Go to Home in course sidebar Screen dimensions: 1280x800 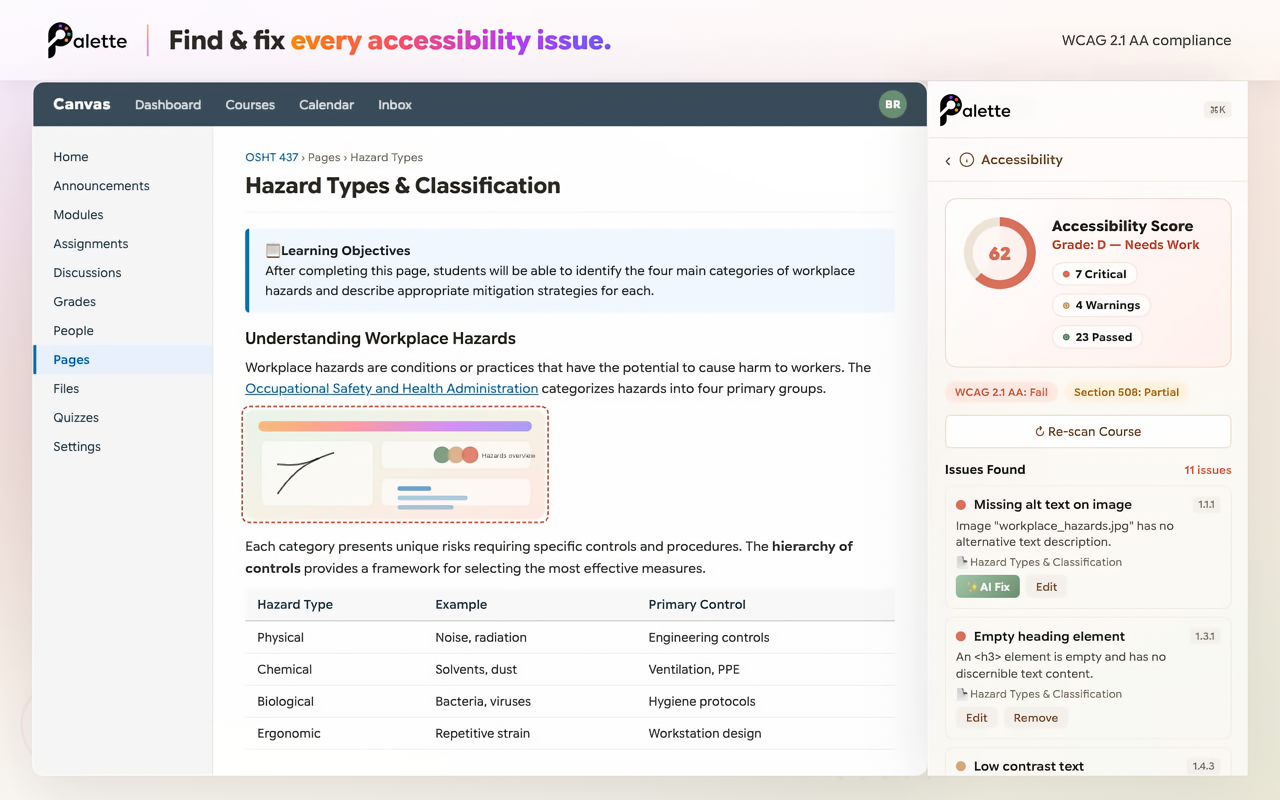click(123, 157)
